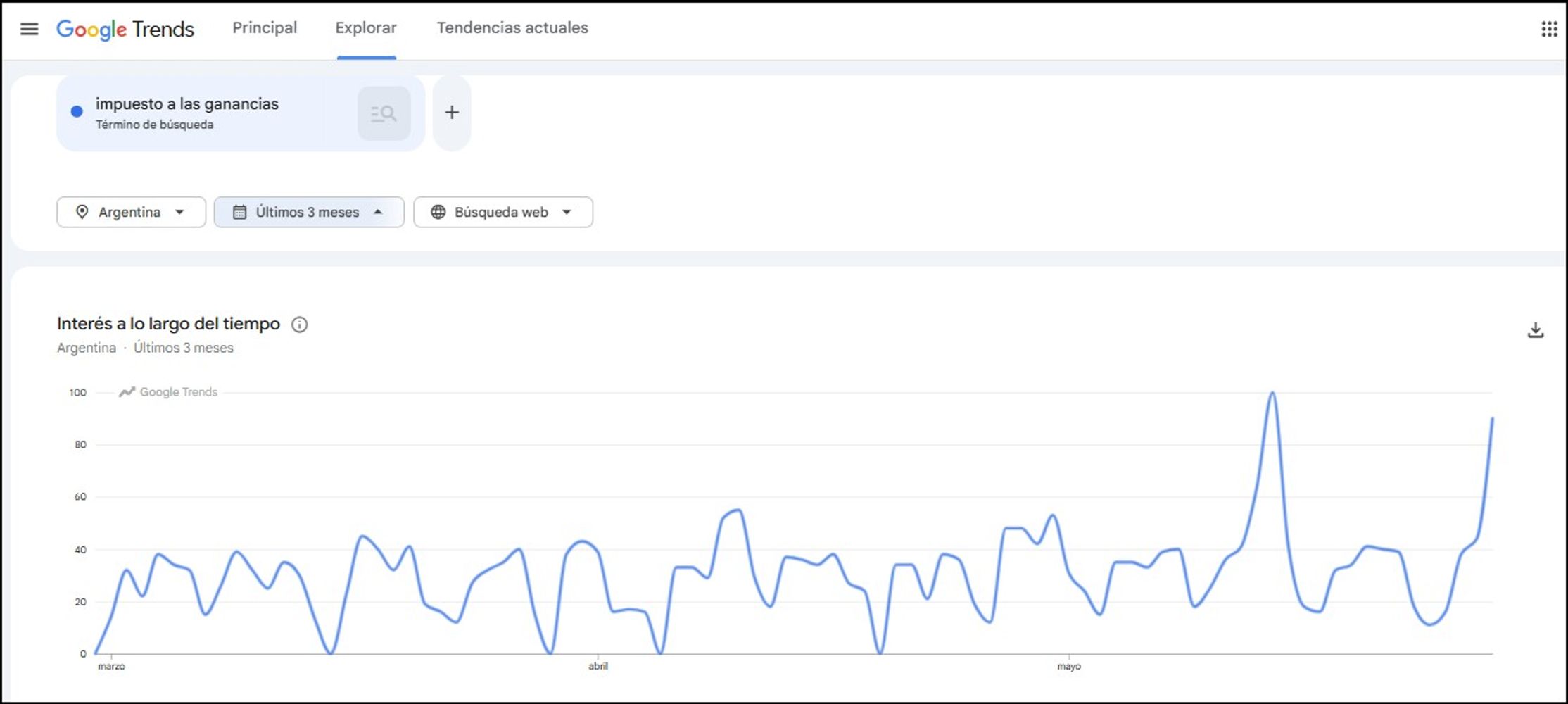This screenshot has height=704, width=1568.
Task: Open the Google apps grid
Action: [x=1549, y=29]
